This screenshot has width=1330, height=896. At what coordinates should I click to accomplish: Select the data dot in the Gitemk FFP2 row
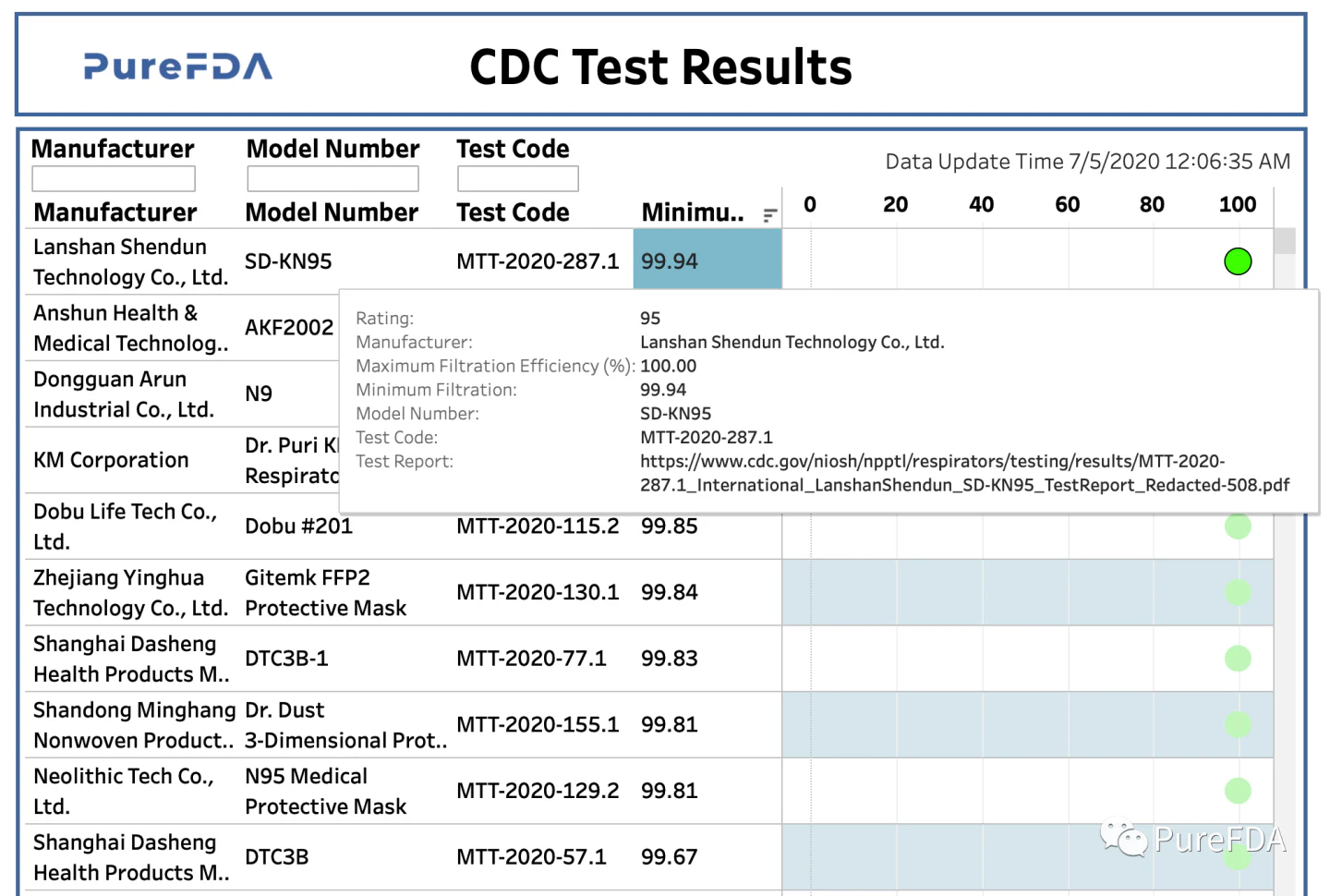(1238, 592)
